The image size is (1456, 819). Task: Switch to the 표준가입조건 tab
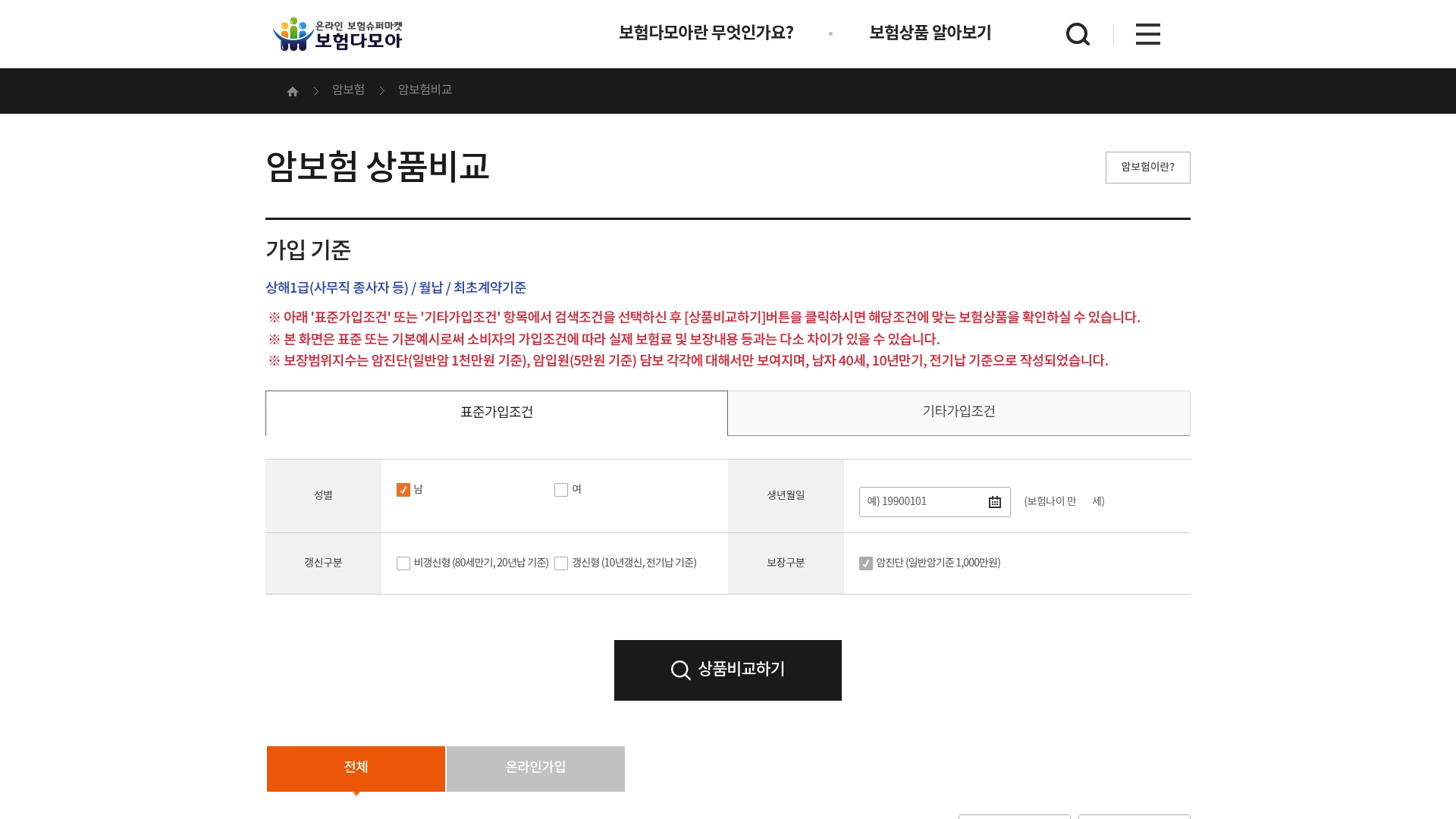(x=497, y=413)
